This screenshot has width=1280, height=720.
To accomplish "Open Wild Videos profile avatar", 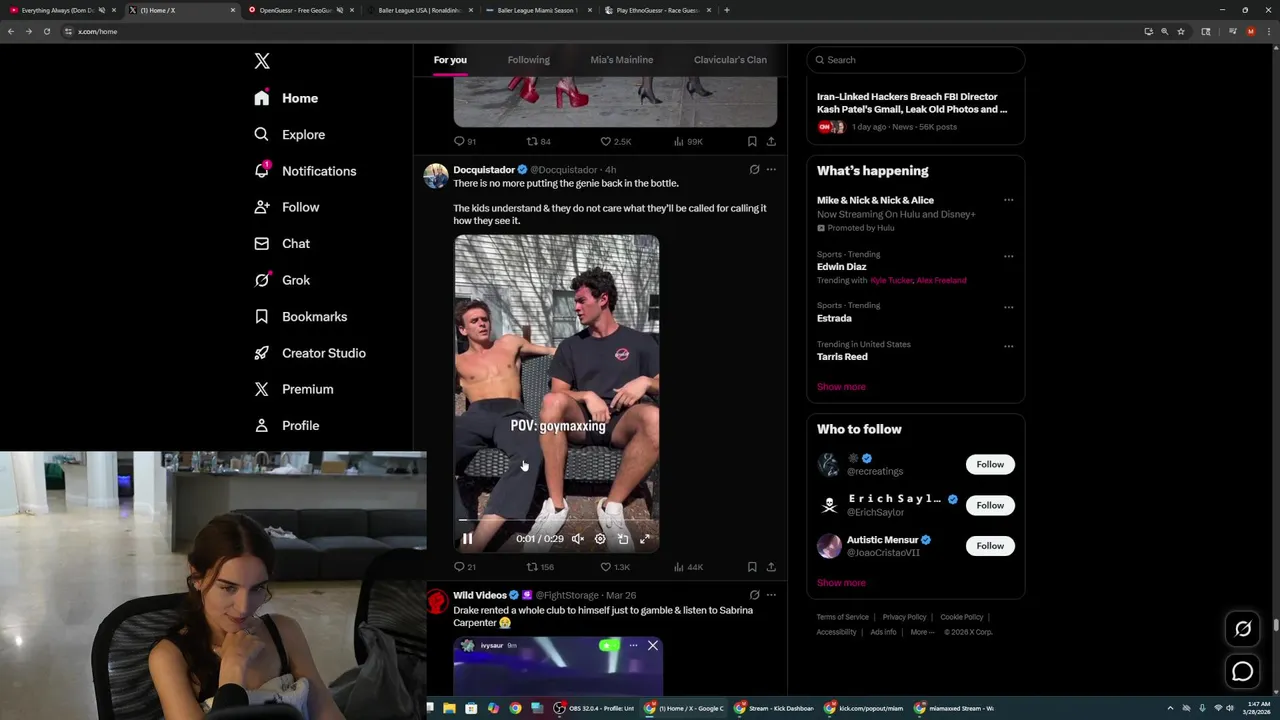I will (436, 601).
